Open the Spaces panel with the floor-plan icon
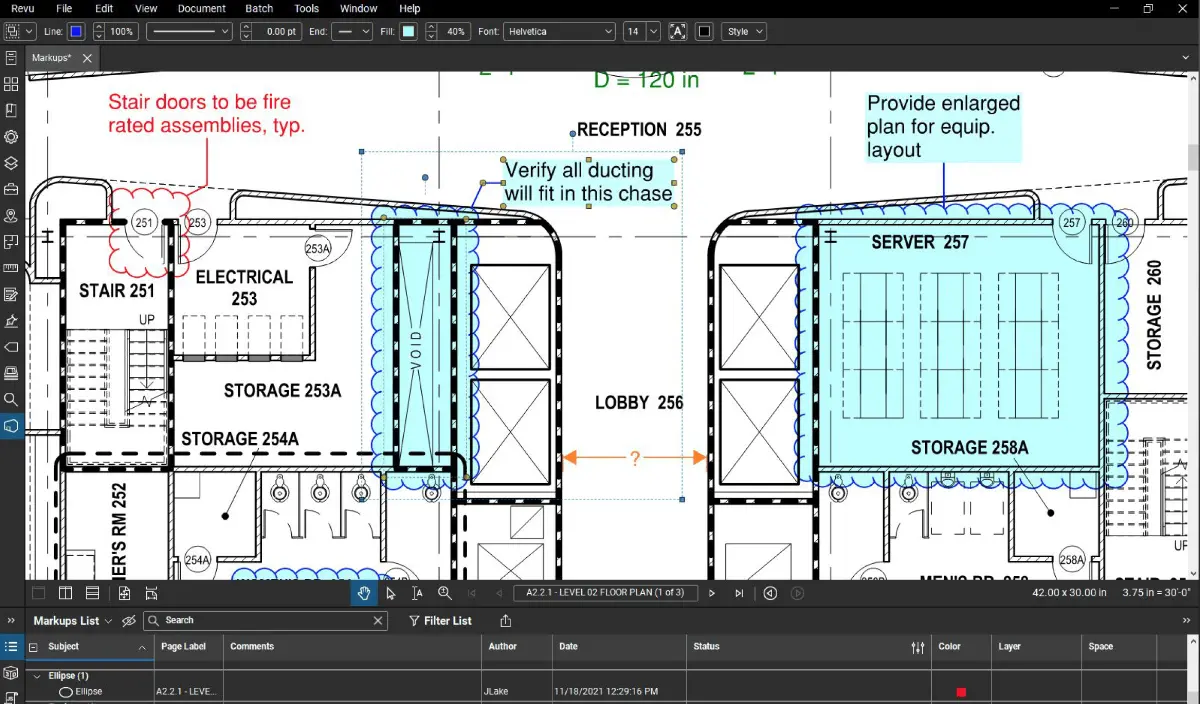This screenshot has width=1200, height=704. pos(11,242)
